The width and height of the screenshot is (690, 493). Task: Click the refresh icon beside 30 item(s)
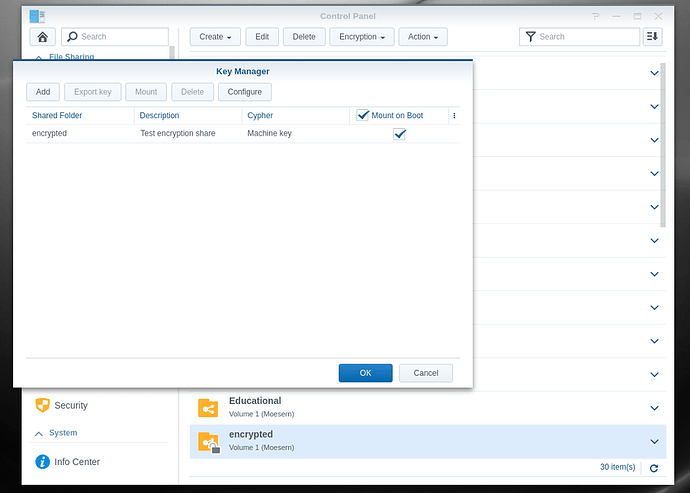(654, 468)
